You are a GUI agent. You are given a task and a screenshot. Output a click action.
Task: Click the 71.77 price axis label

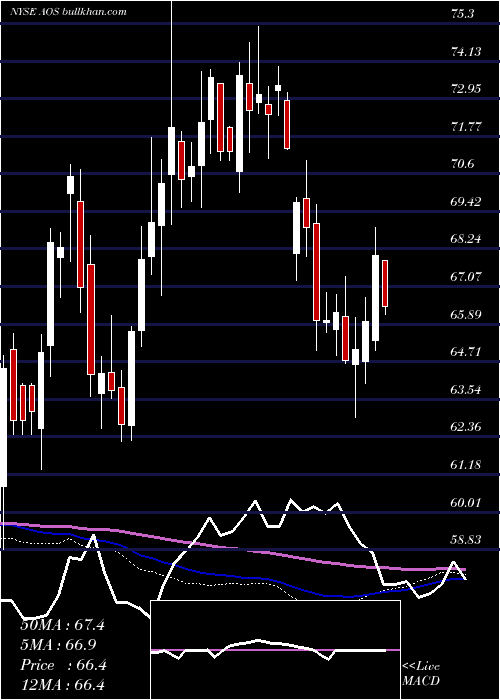coord(466,126)
